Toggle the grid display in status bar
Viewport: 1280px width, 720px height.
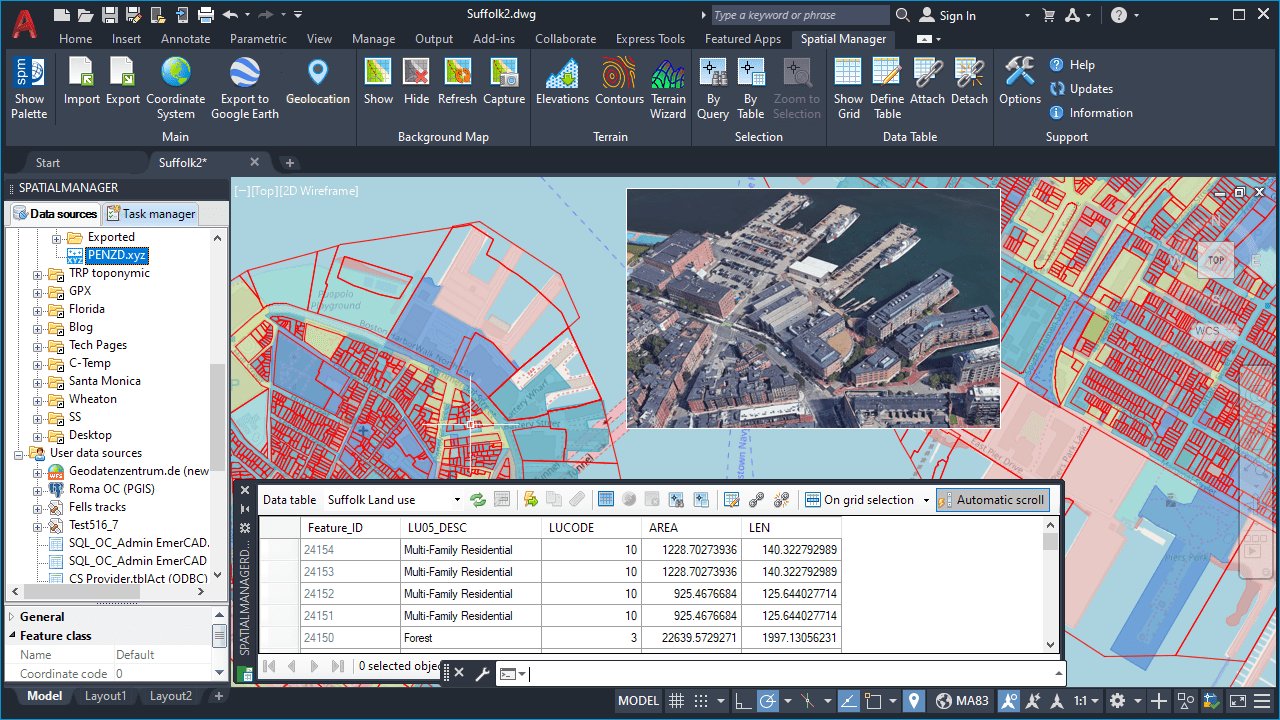(677, 700)
